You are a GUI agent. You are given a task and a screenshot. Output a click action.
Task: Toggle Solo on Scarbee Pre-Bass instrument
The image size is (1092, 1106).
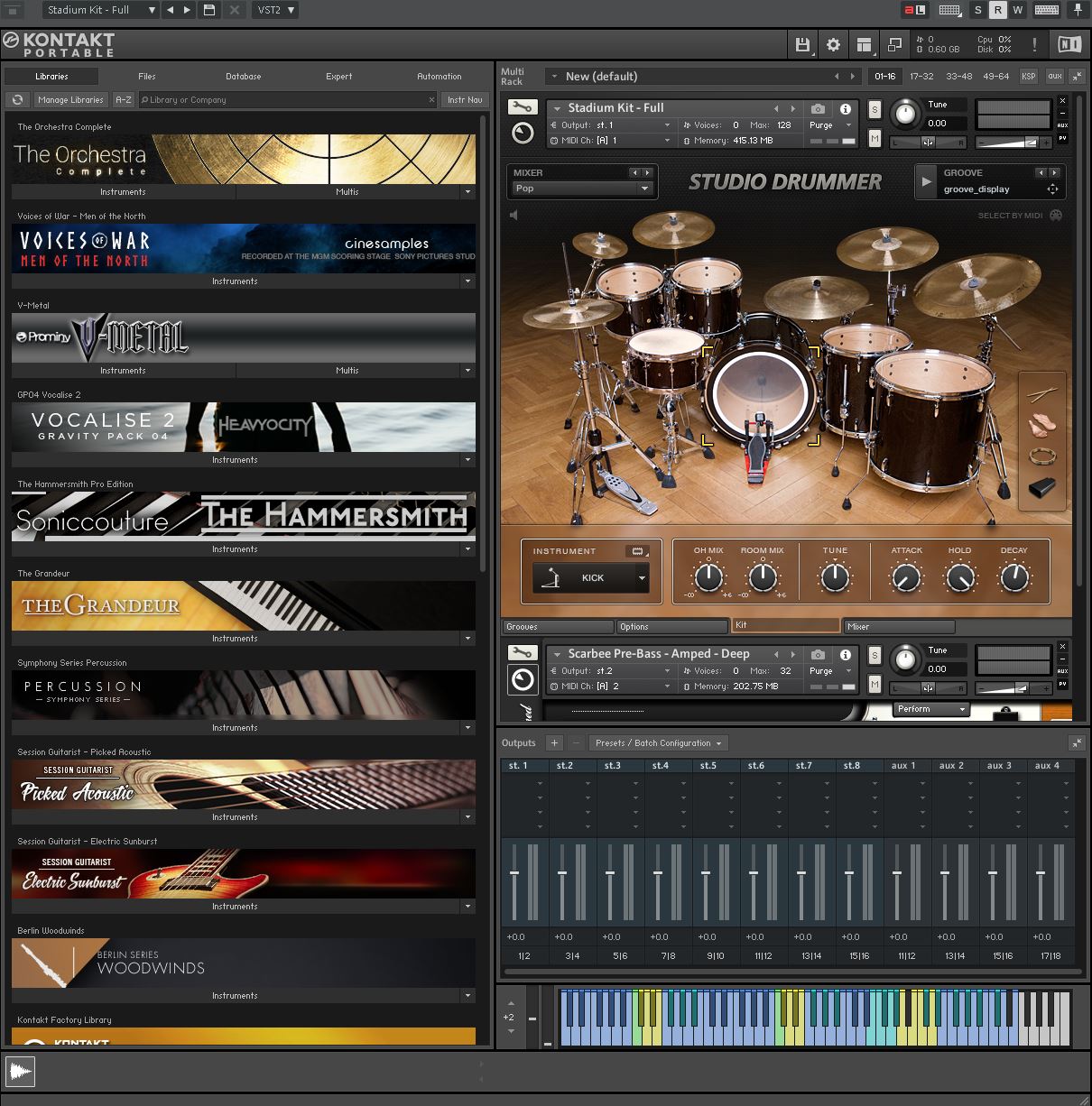coord(875,655)
